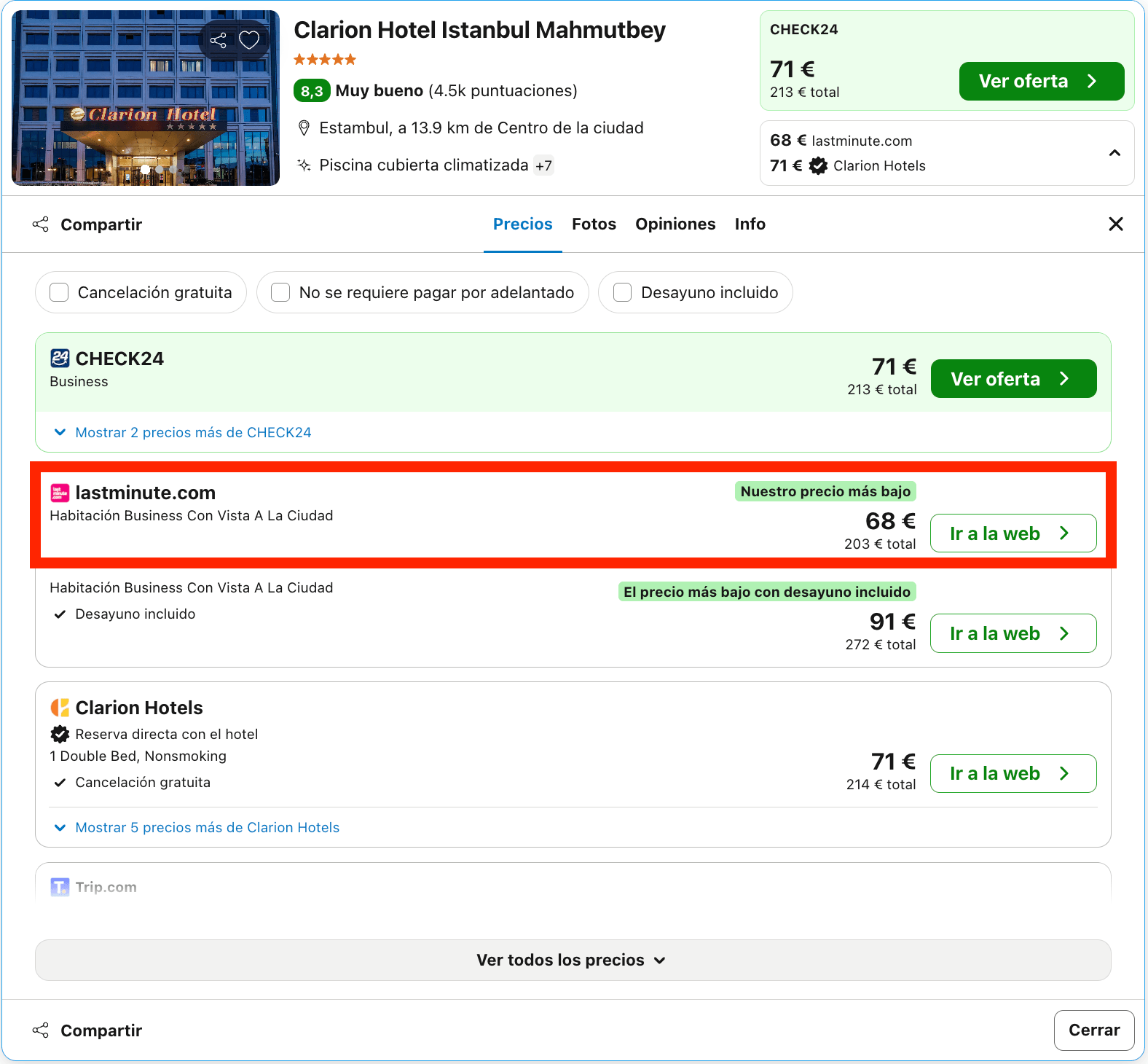Viewport: 1148px width, 1064px height.
Task: Click the lastminute.com pink logo icon
Action: 60,493
